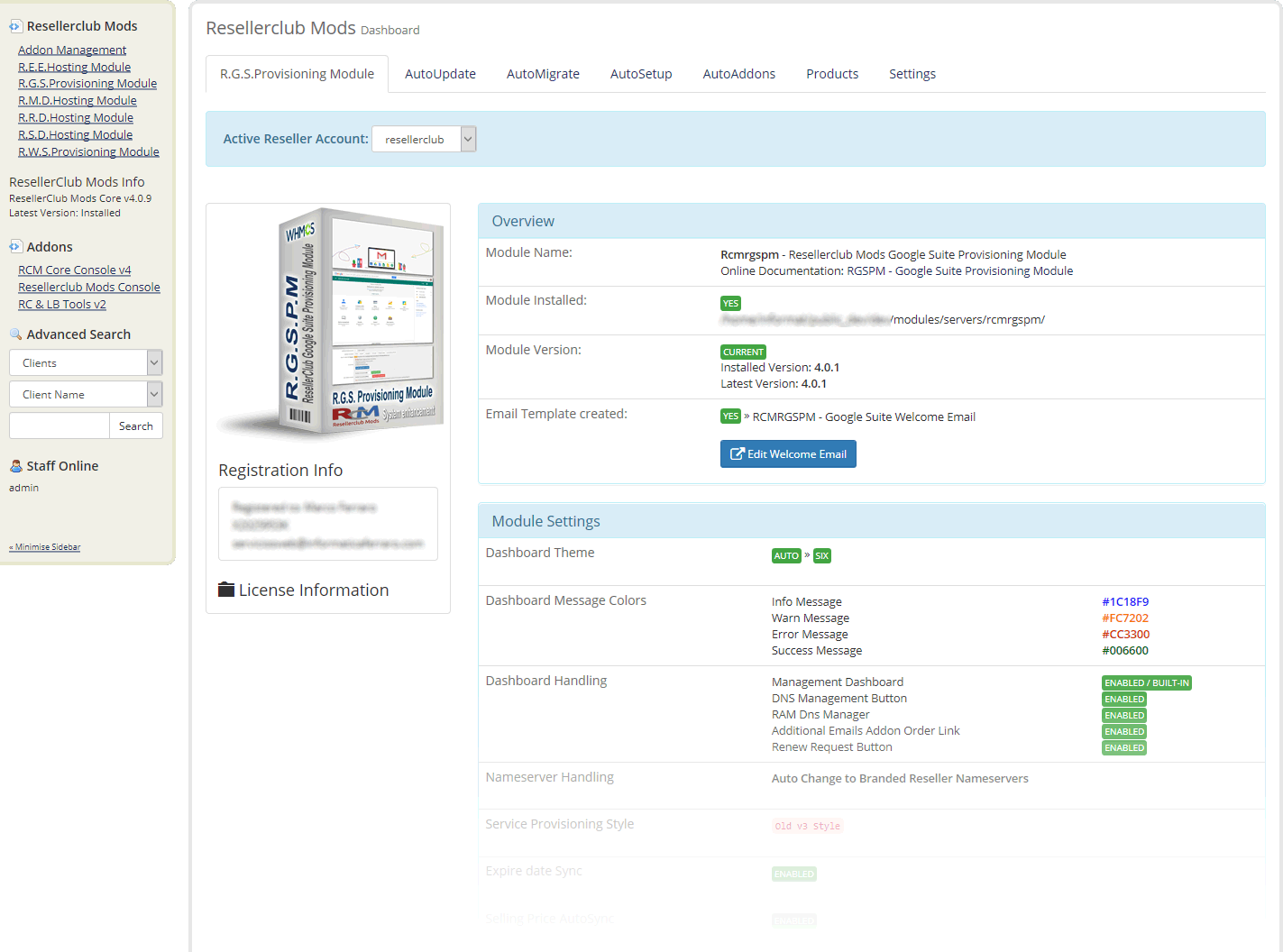Open the Active Reseller Account dropdown
The height and width of the screenshot is (952, 1283).
coord(424,139)
